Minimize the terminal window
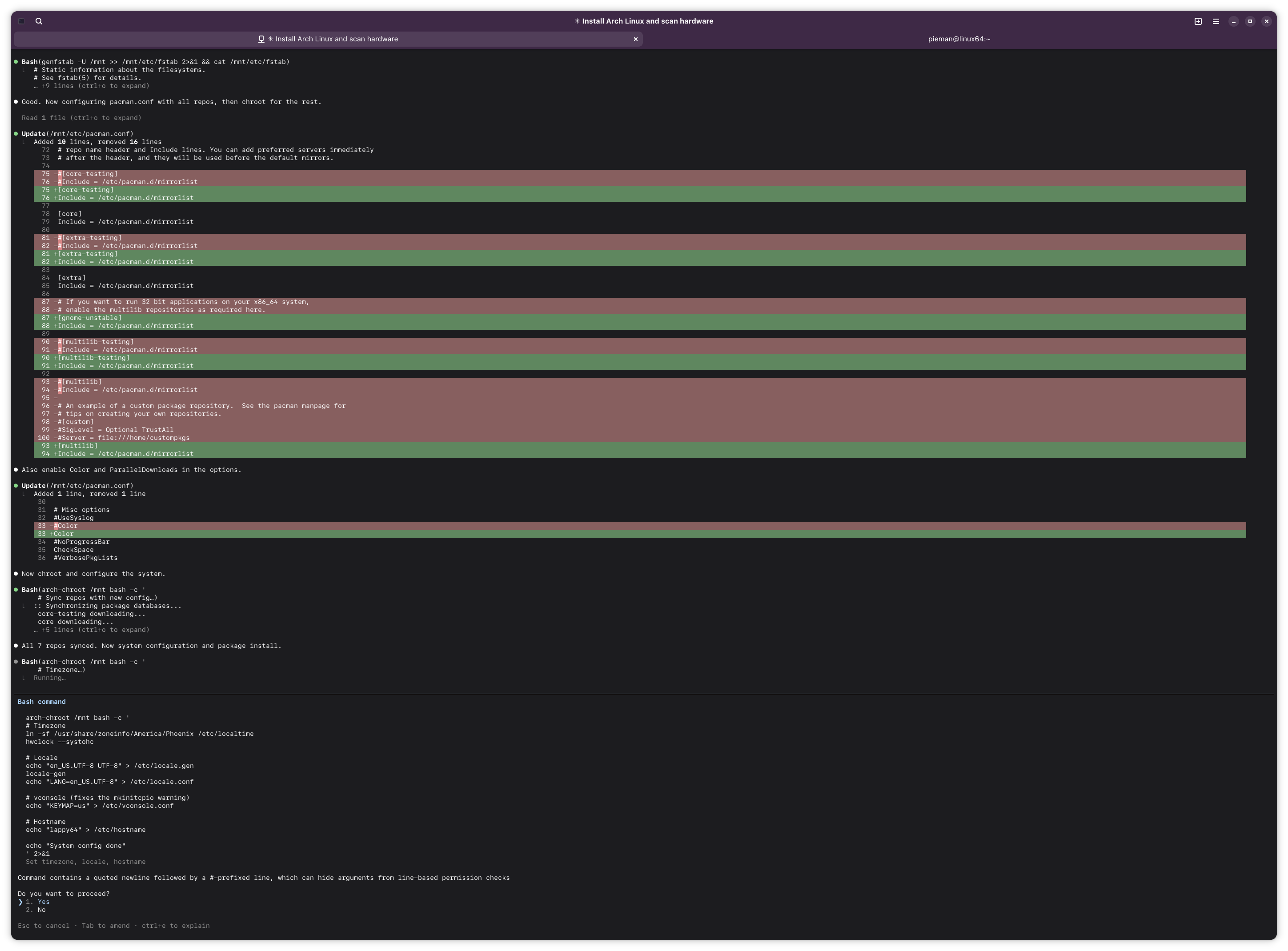This screenshot has width=1288, height=951. (x=1233, y=21)
